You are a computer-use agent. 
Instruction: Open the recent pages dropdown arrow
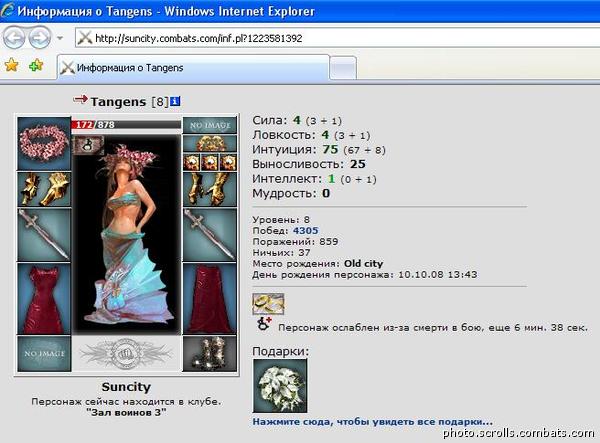(60, 38)
